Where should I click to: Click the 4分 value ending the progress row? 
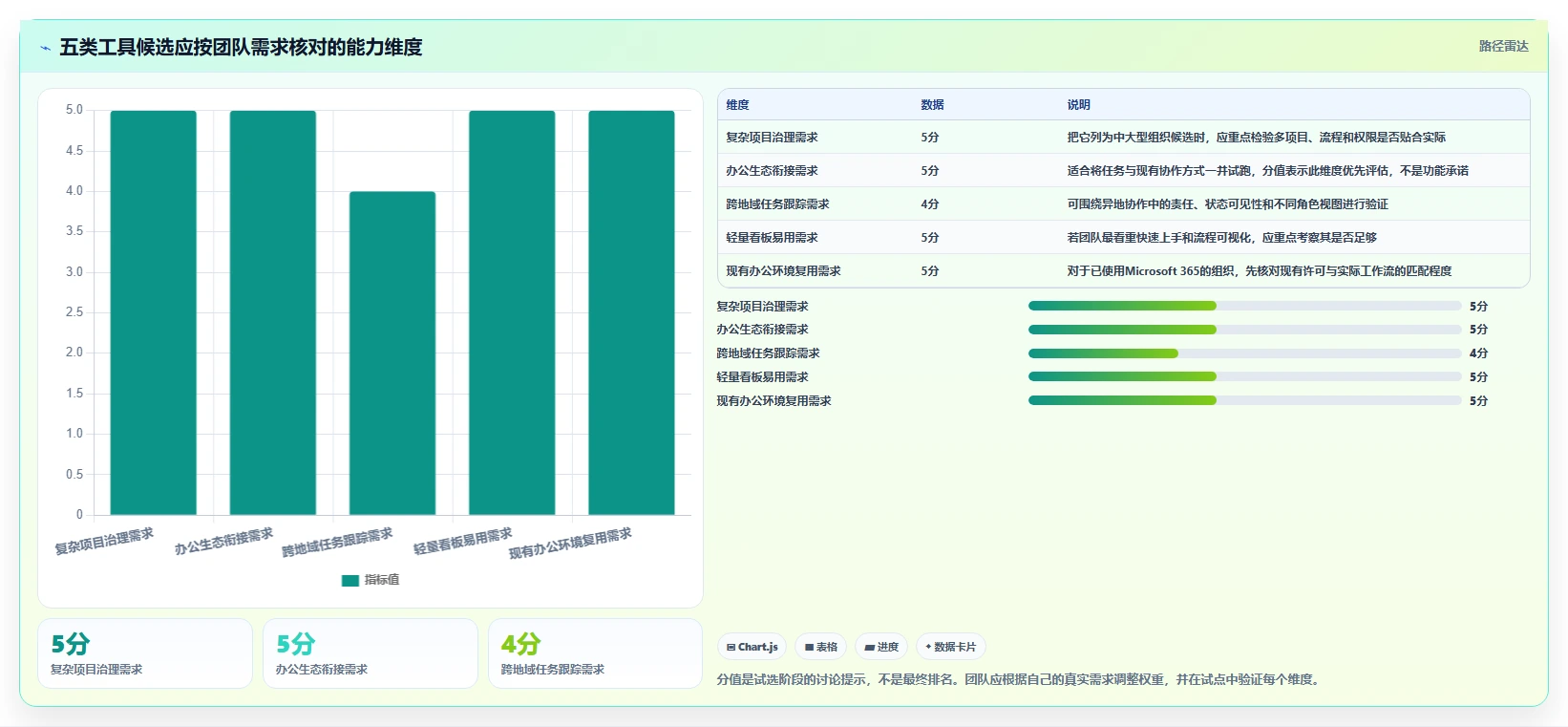pyautogui.click(x=1478, y=353)
